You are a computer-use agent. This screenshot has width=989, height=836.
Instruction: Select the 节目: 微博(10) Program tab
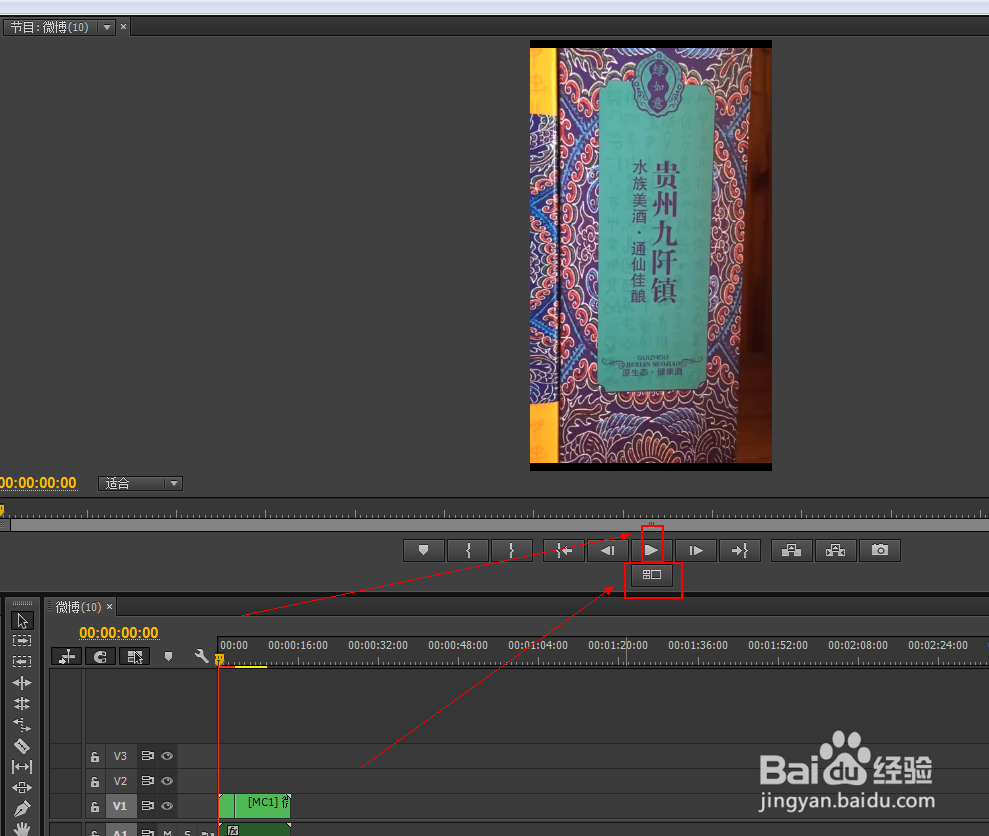(x=49, y=27)
